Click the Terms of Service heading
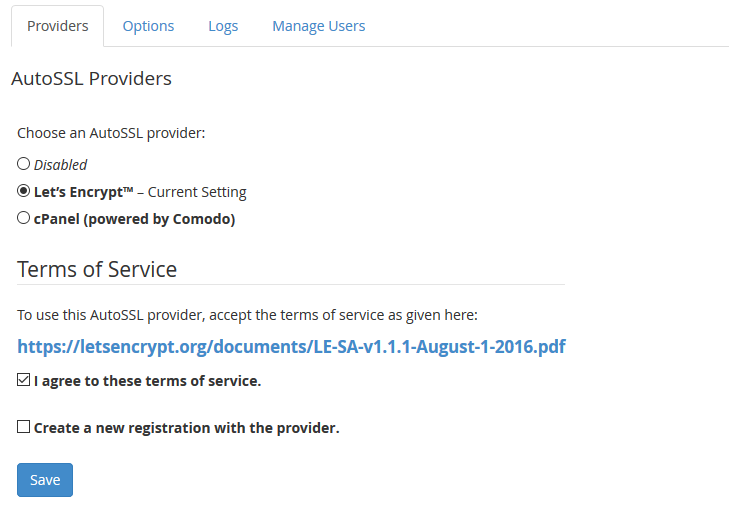Image resolution: width=729 pixels, height=514 pixels. coord(97,269)
